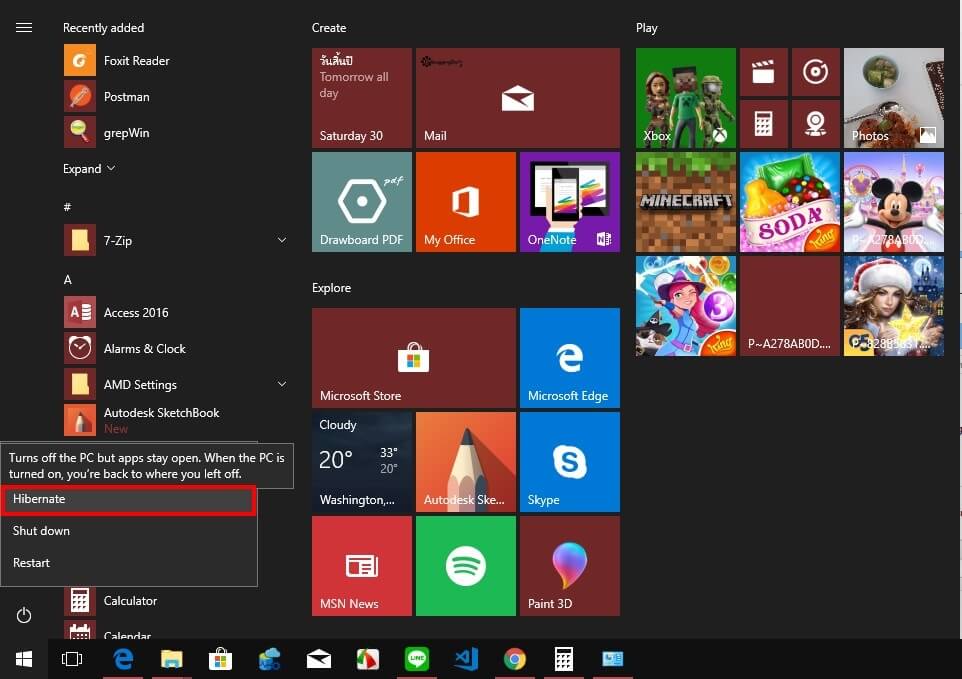Open File Explorer from the taskbar
Viewport: 962px width, 679px height.
coord(172,659)
